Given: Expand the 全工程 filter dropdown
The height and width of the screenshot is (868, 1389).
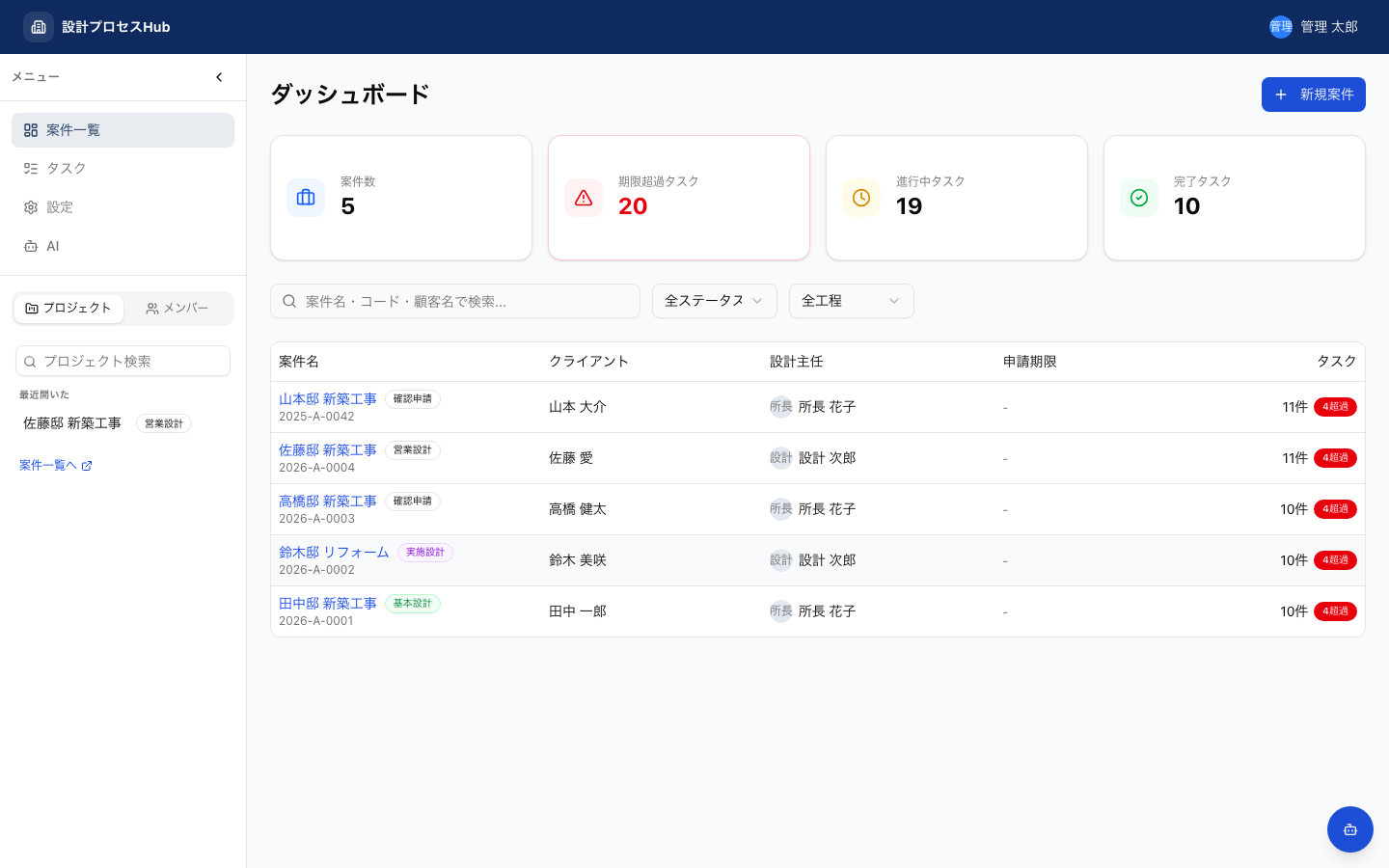Looking at the screenshot, I should tap(851, 301).
